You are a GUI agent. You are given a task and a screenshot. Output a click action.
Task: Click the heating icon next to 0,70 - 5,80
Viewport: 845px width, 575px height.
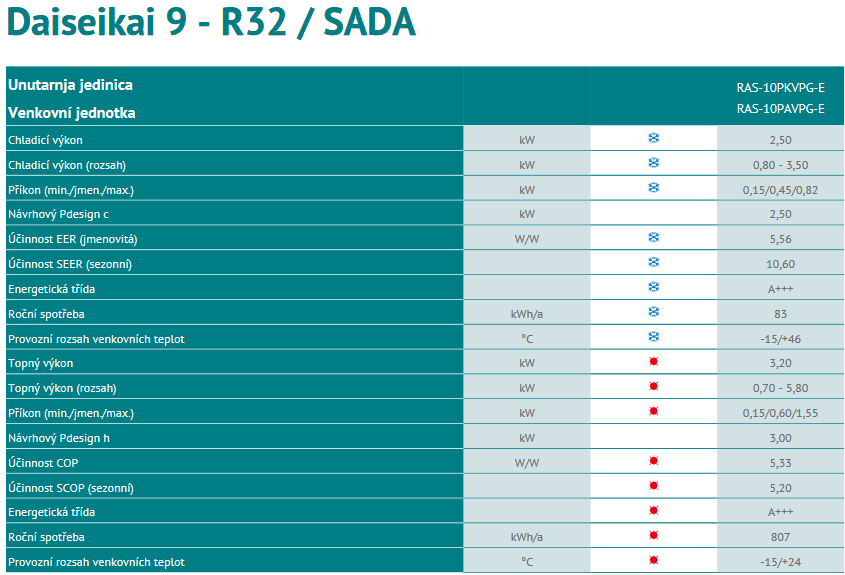click(653, 387)
